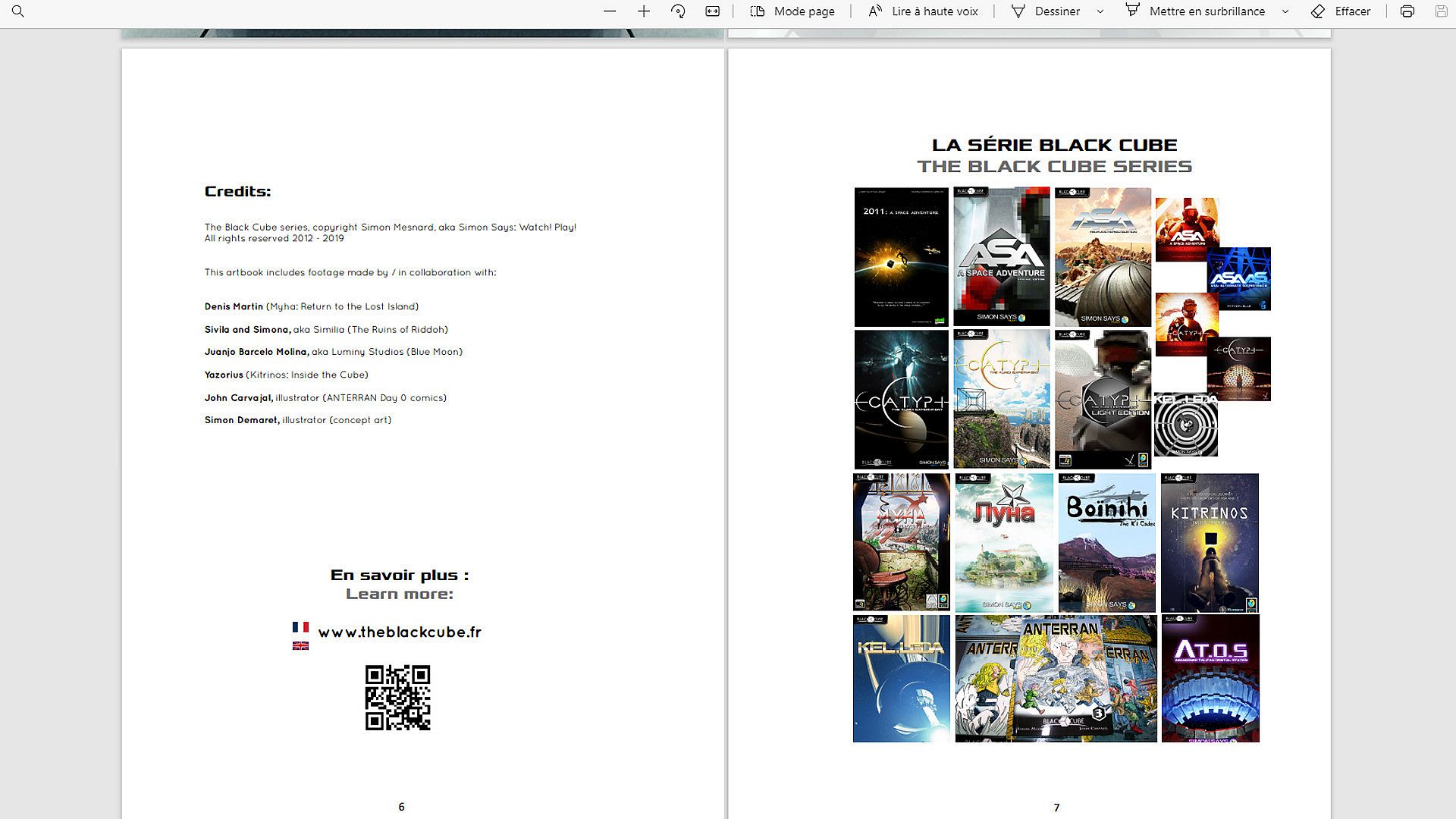Click the save disk icon
Screen dimensions: 1456x819
pyautogui.click(x=1441, y=11)
